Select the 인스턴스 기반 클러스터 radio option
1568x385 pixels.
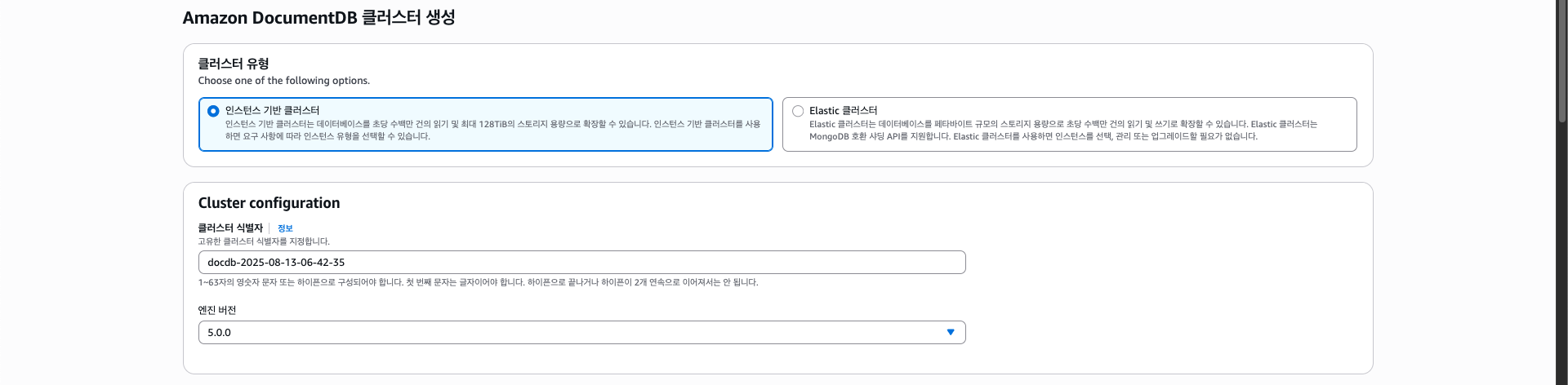pyautogui.click(x=213, y=111)
